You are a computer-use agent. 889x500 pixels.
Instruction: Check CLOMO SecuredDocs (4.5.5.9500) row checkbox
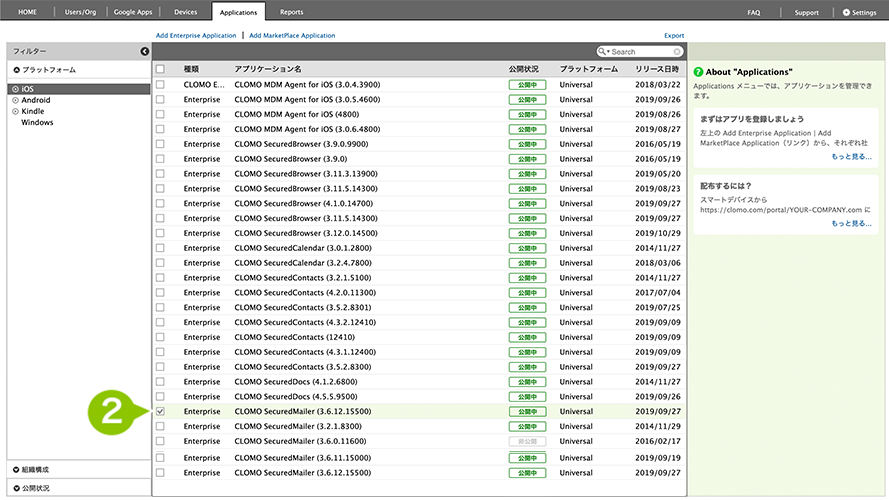[x=160, y=396]
